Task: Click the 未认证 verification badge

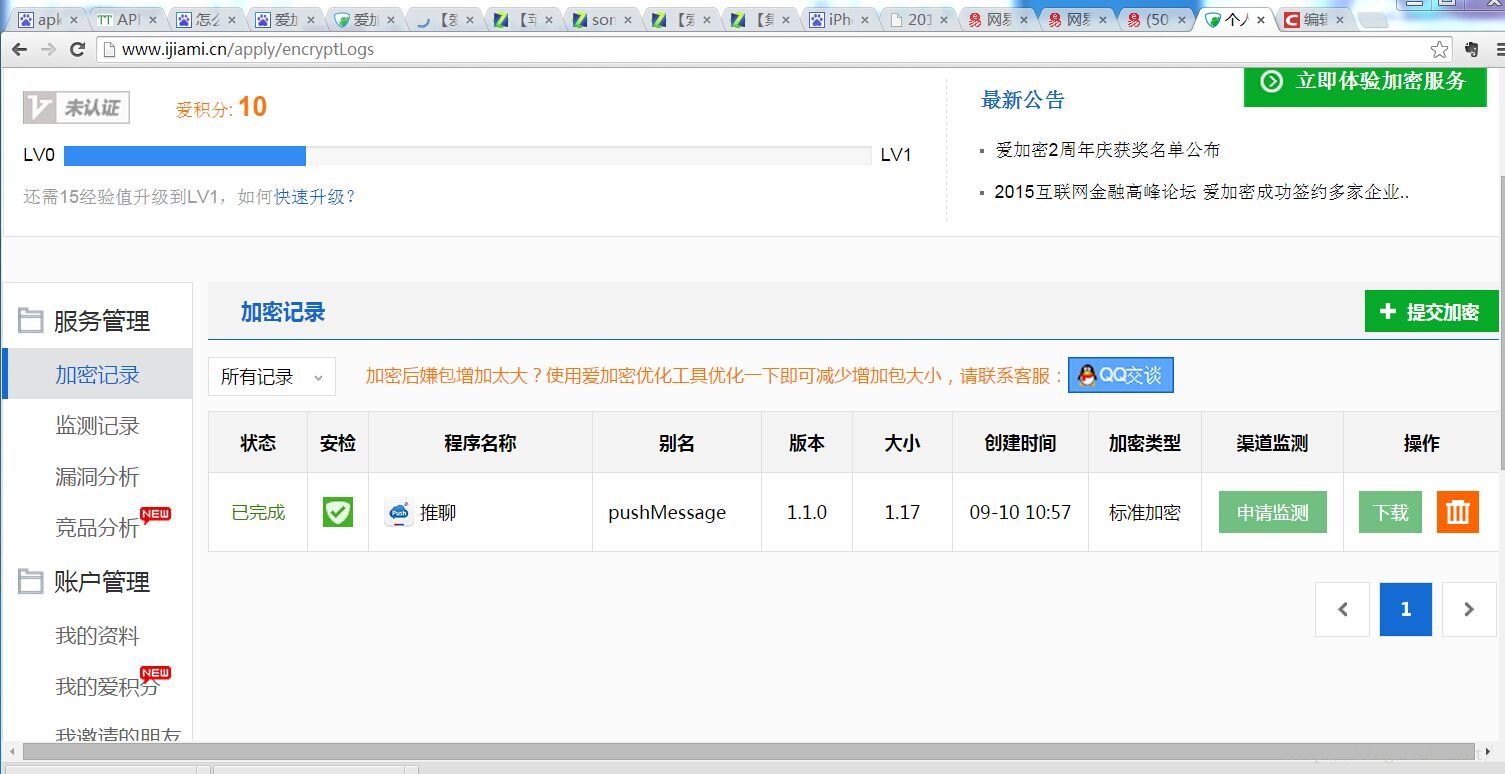Action: tap(77, 108)
